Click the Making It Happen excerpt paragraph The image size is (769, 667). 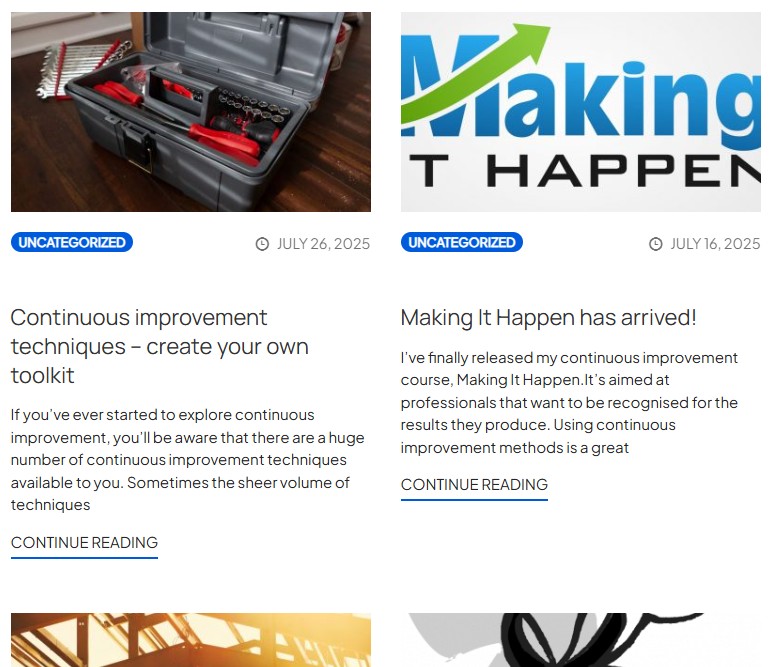569,403
